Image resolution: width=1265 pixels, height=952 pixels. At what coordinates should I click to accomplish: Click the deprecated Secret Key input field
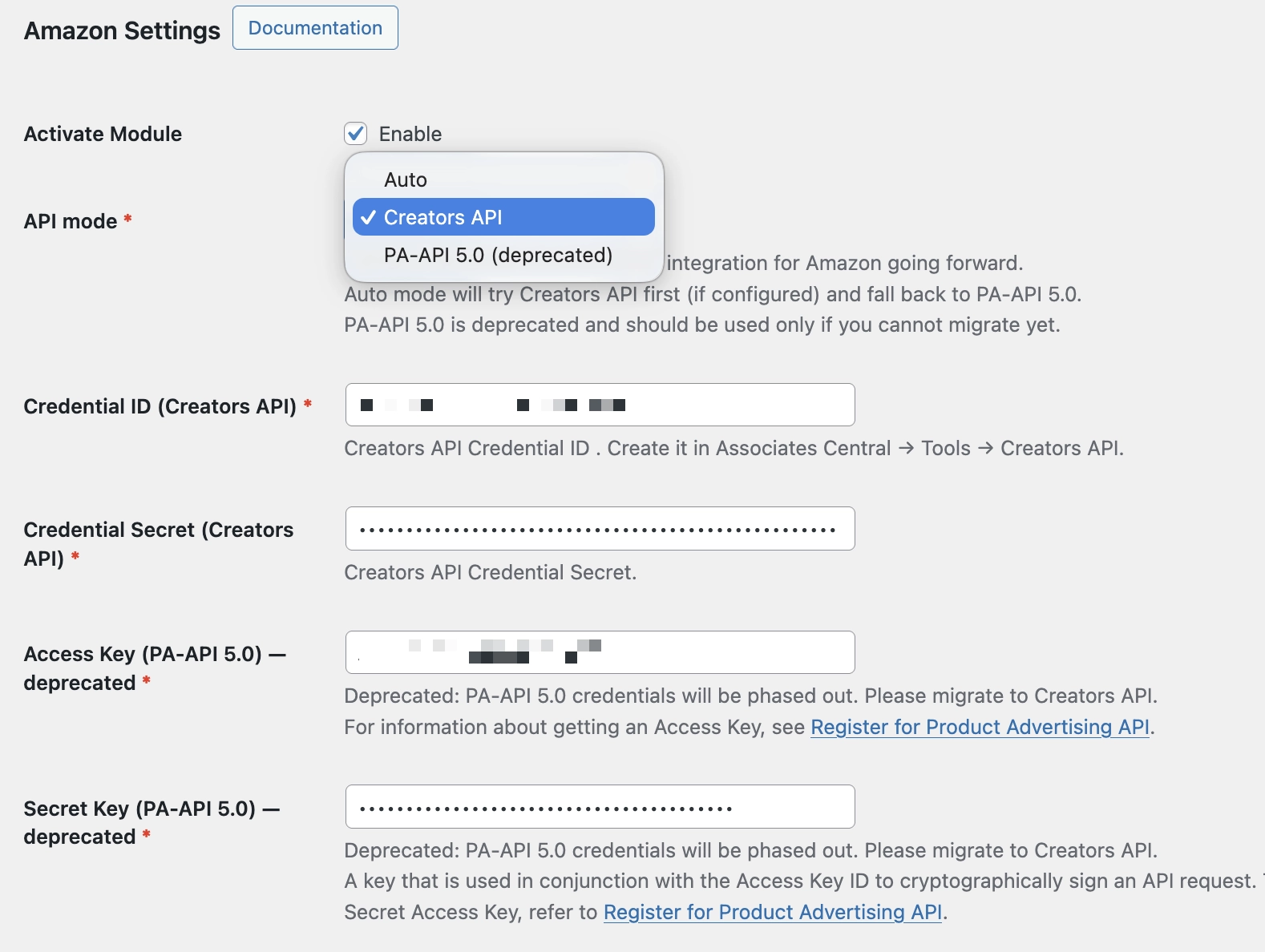pyautogui.click(x=600, y=807)
